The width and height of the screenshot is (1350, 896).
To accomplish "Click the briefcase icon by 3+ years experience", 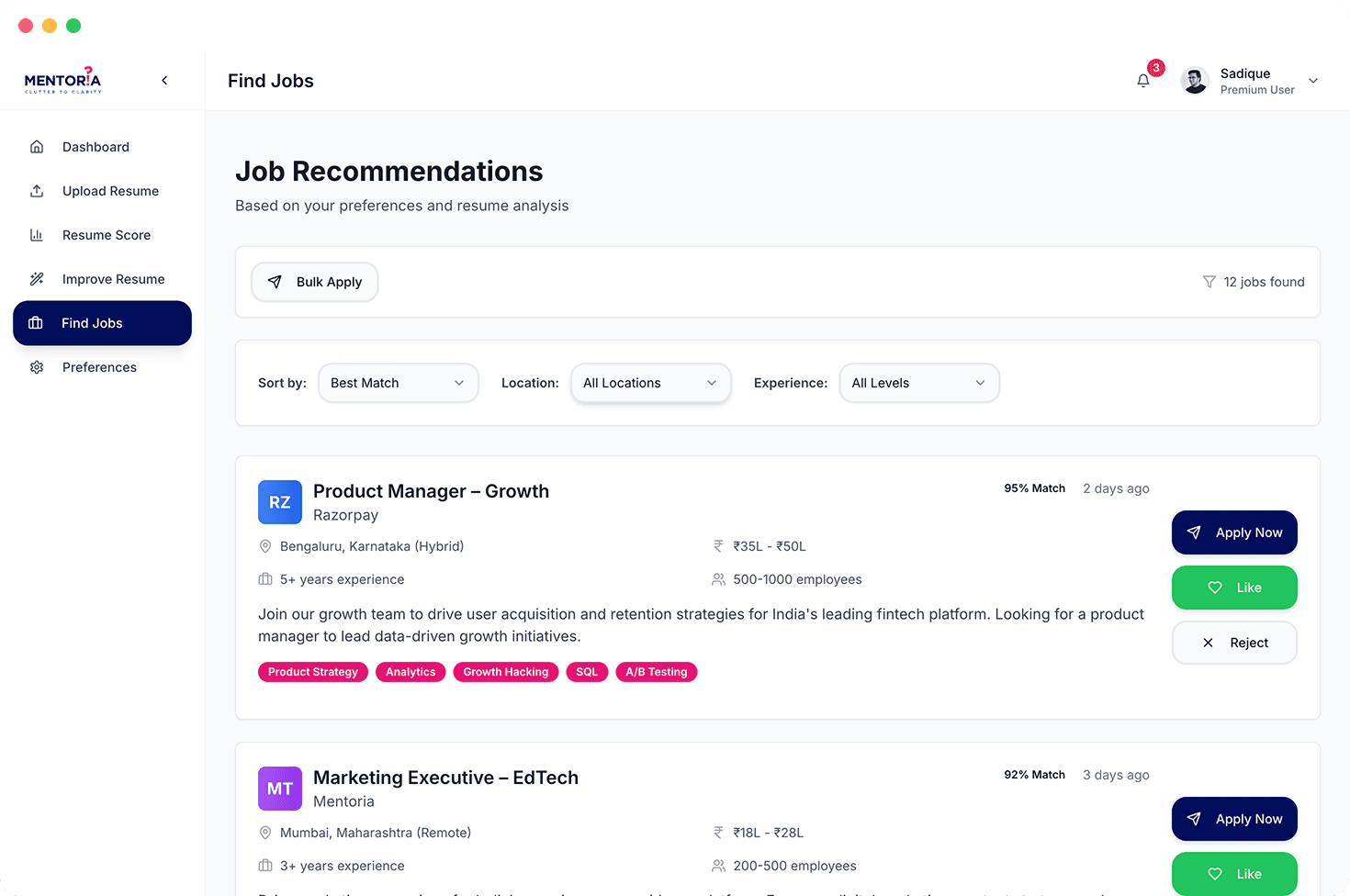I will [265, 866].
